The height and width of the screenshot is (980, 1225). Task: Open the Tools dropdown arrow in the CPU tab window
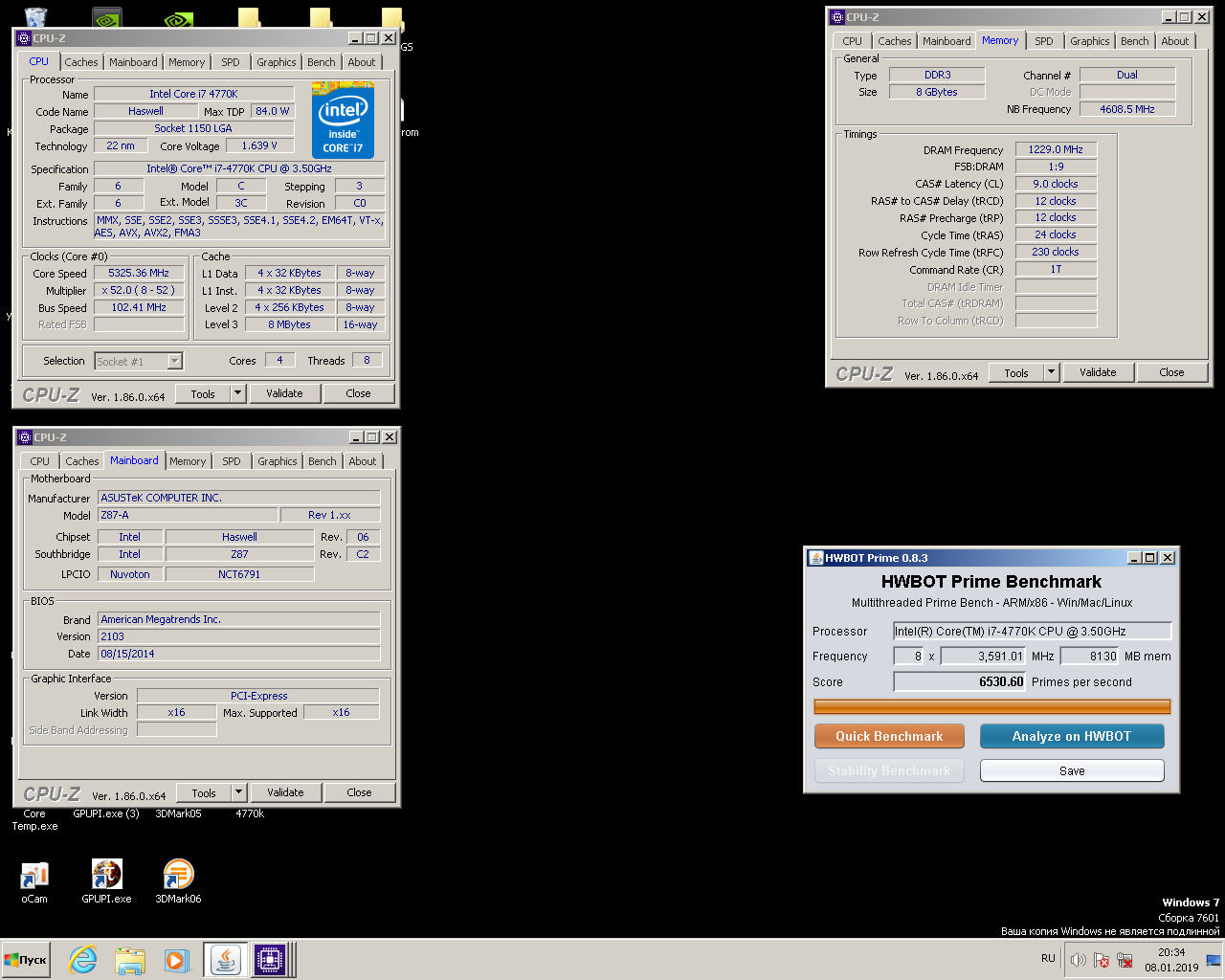[x=238, y=393]
